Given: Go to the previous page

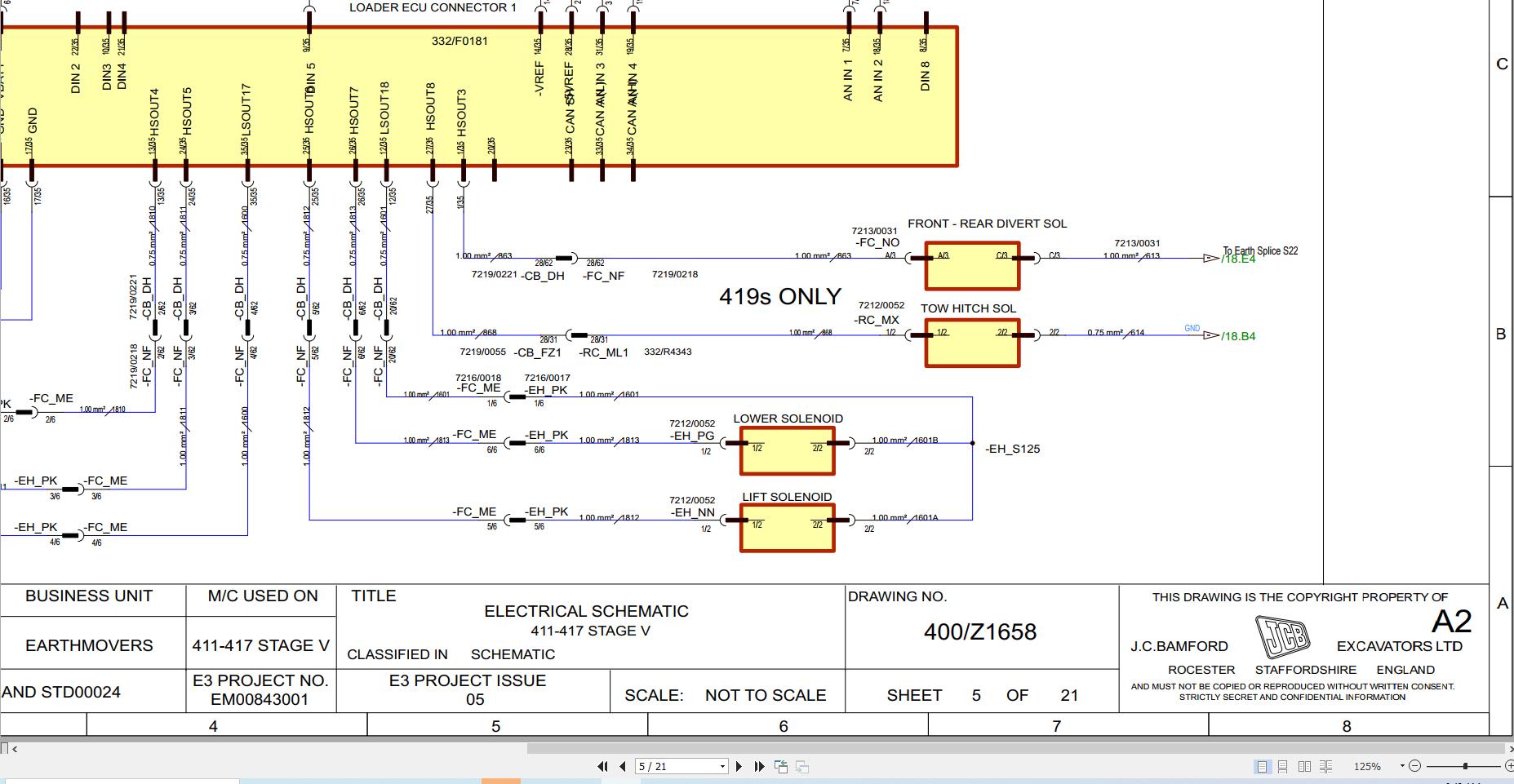Looking at the screenshot, I should (623, 767).
